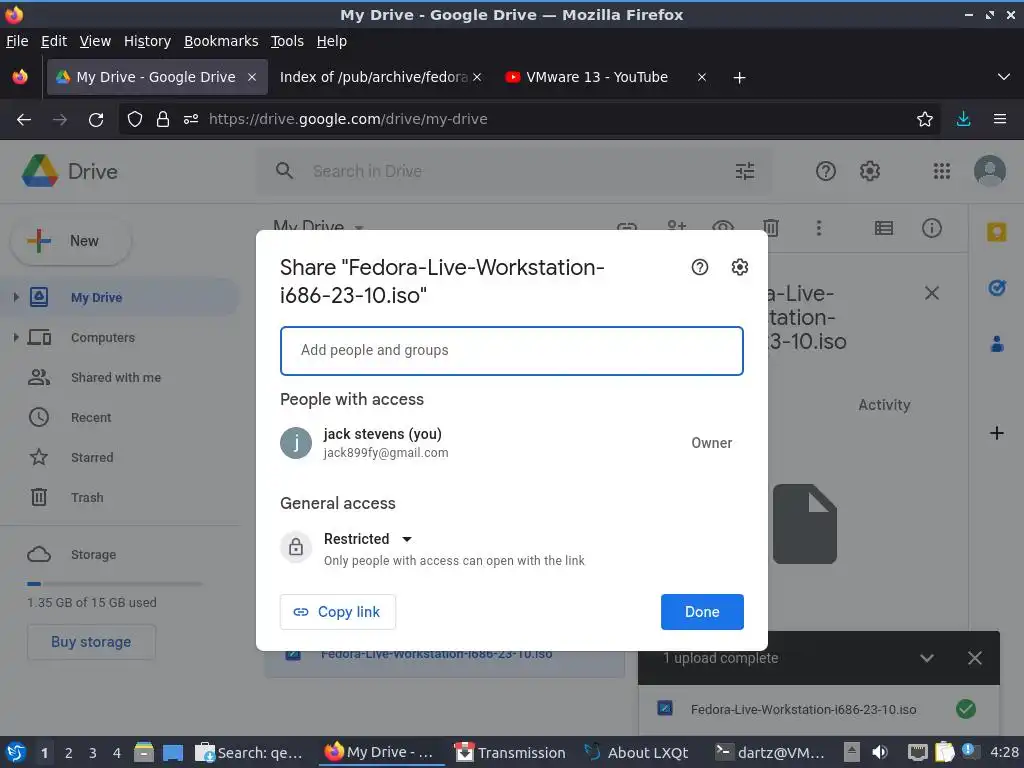Open share settings gear in dialog
Image resolution: width=1024 pixels, height=768 pixels.
pyautogui.click(x=739, y=267)
